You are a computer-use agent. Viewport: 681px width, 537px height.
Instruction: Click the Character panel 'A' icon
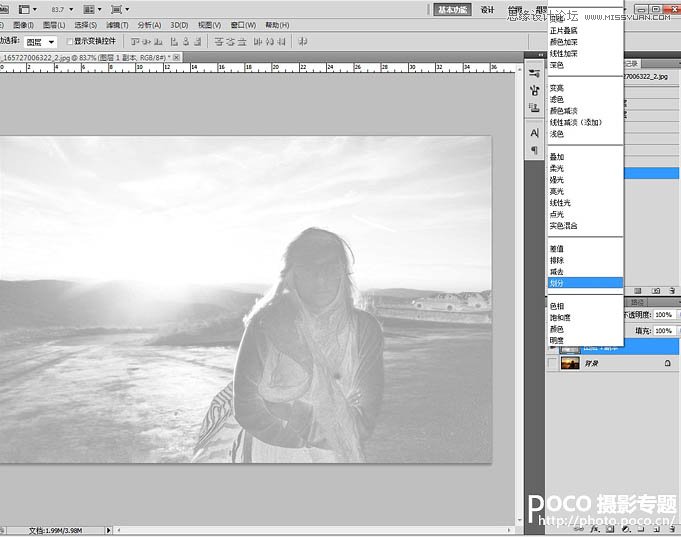click(534, 132)
